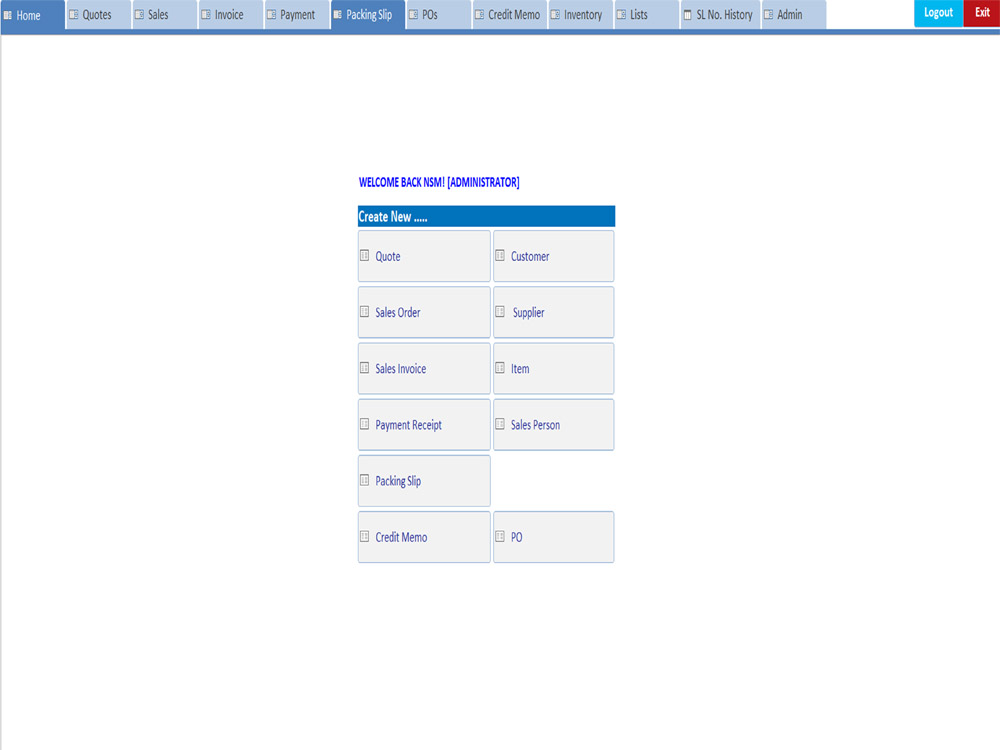Click the Logout button

click(938, 13)
